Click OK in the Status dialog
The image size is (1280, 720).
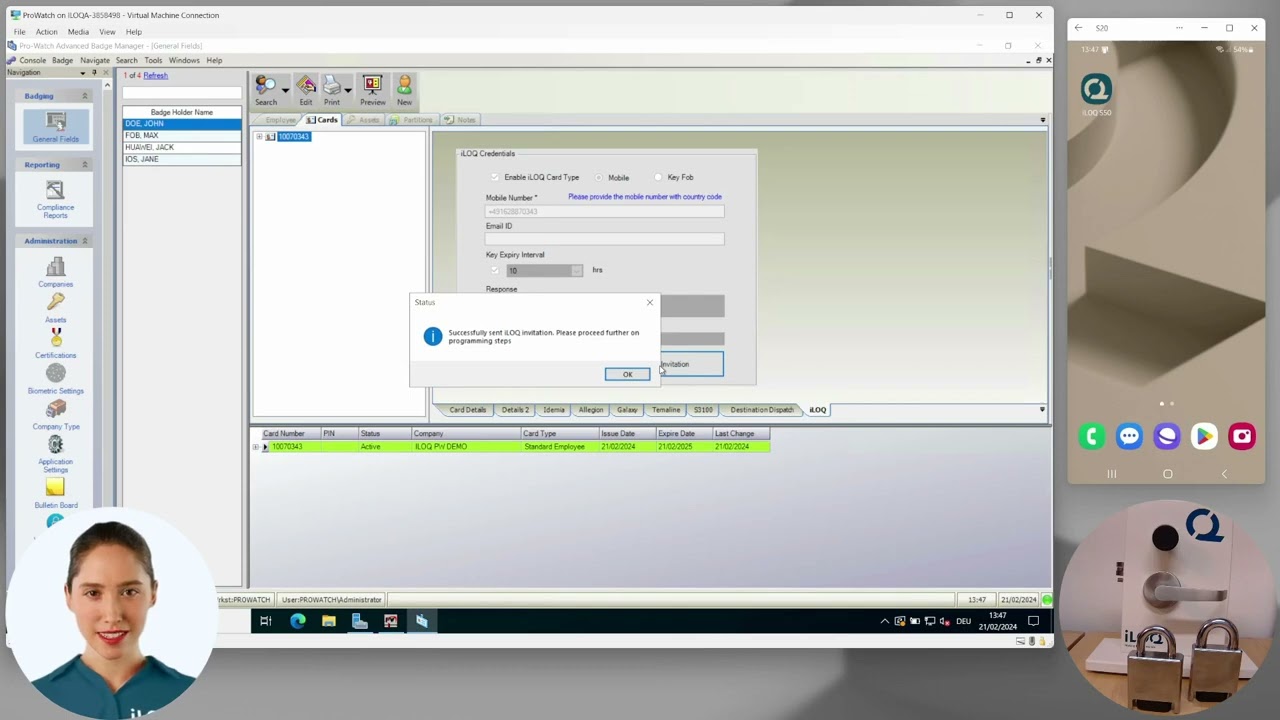(x=627, y=374)
